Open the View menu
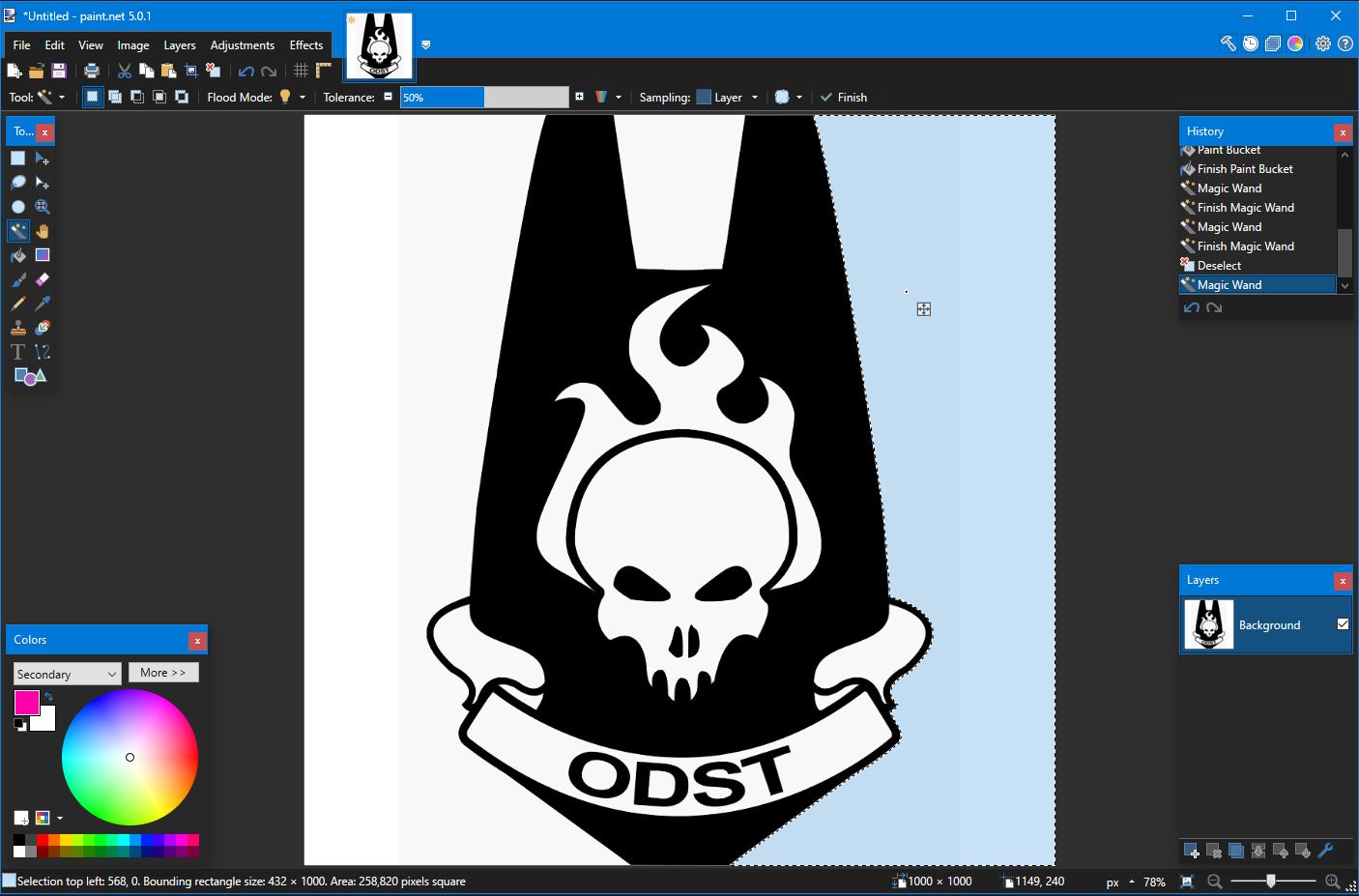Screen dimensions: 1359x896 [91, 44]
